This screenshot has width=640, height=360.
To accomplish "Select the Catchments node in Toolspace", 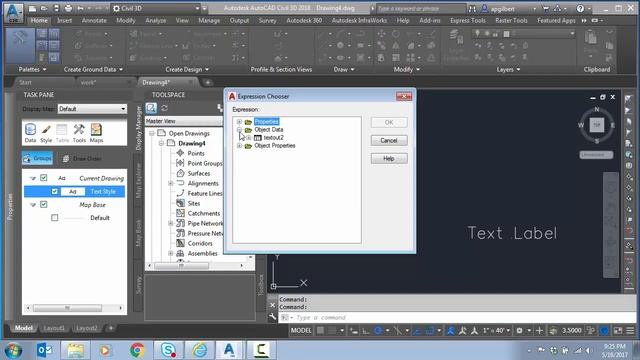I will [x=203, y=213].
